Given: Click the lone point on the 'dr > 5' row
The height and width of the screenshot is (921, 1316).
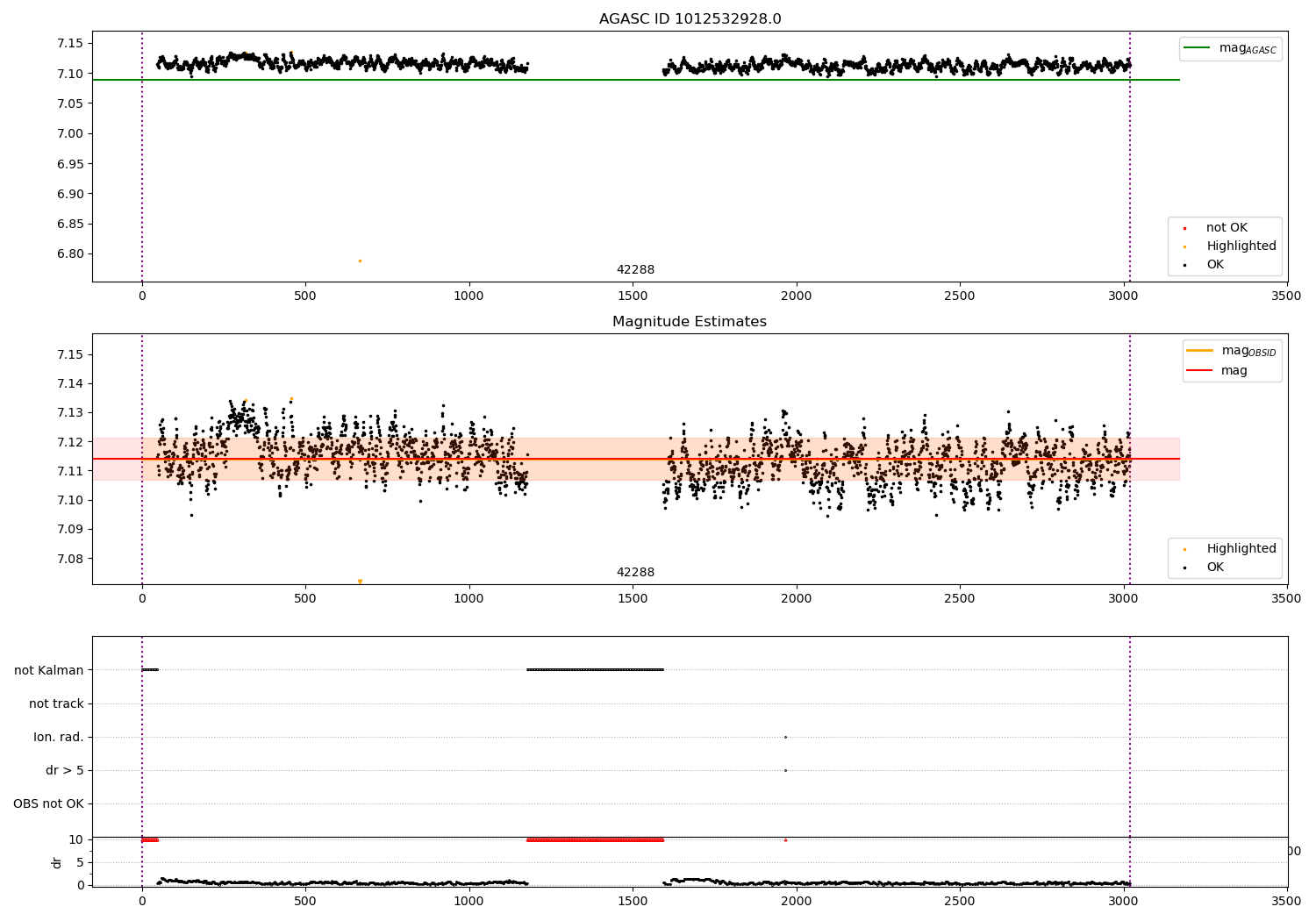Looking at the screenshot, I should point(785,770).
